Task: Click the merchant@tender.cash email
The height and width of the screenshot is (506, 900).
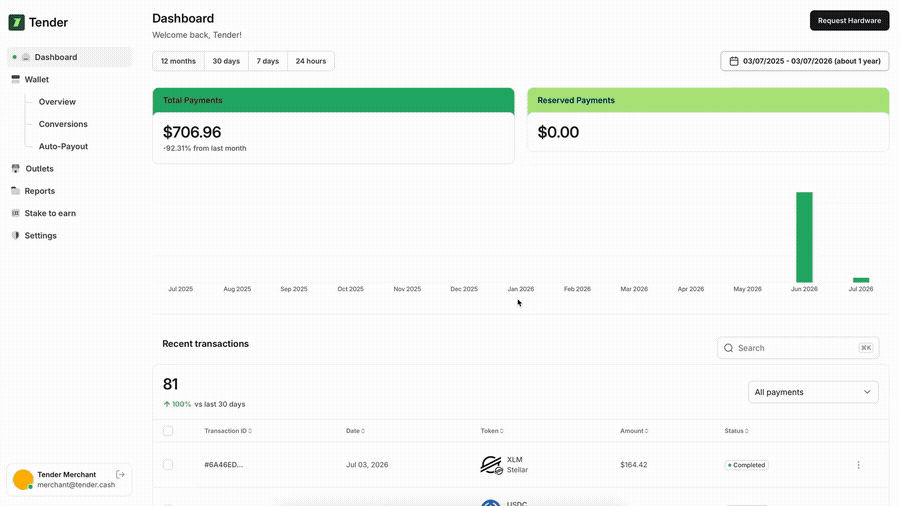Action: (x=76, y=485)
